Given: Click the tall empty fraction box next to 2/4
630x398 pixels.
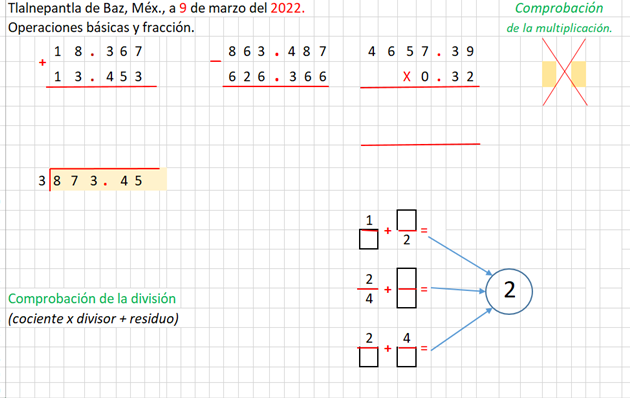Looking at the screenshot, I should coord(406,288).
